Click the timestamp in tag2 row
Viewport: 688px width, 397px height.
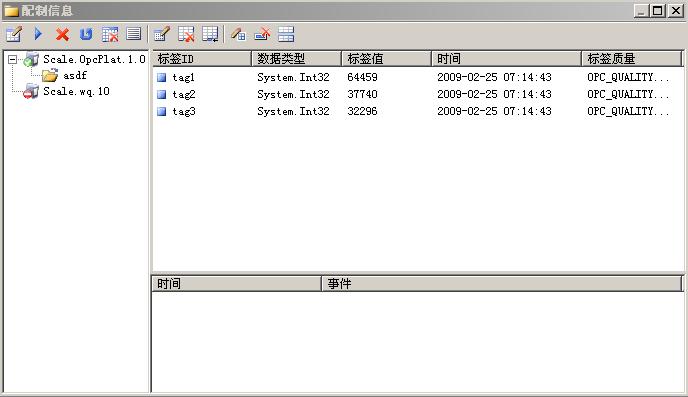click(x=494, y=94)
